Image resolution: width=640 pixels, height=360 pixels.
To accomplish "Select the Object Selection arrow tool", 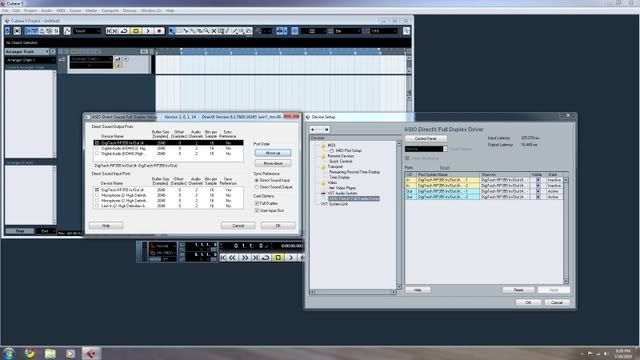I will point(172,31).
